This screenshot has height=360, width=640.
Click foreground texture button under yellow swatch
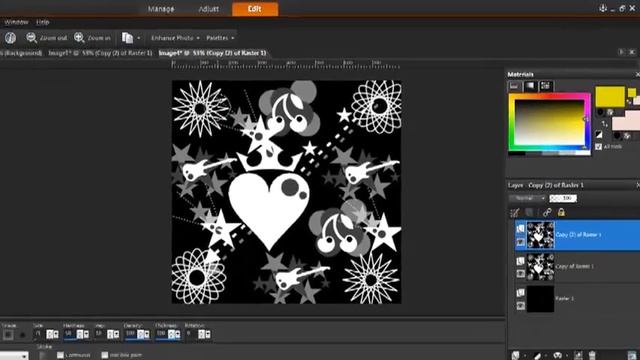point(610,112)
